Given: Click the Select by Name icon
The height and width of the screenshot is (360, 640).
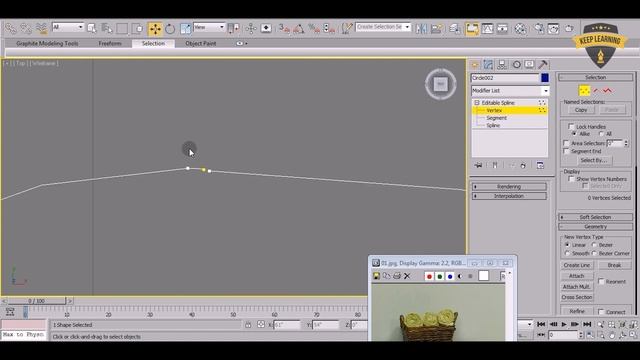Looking at the screenshot, I should 107,28.
